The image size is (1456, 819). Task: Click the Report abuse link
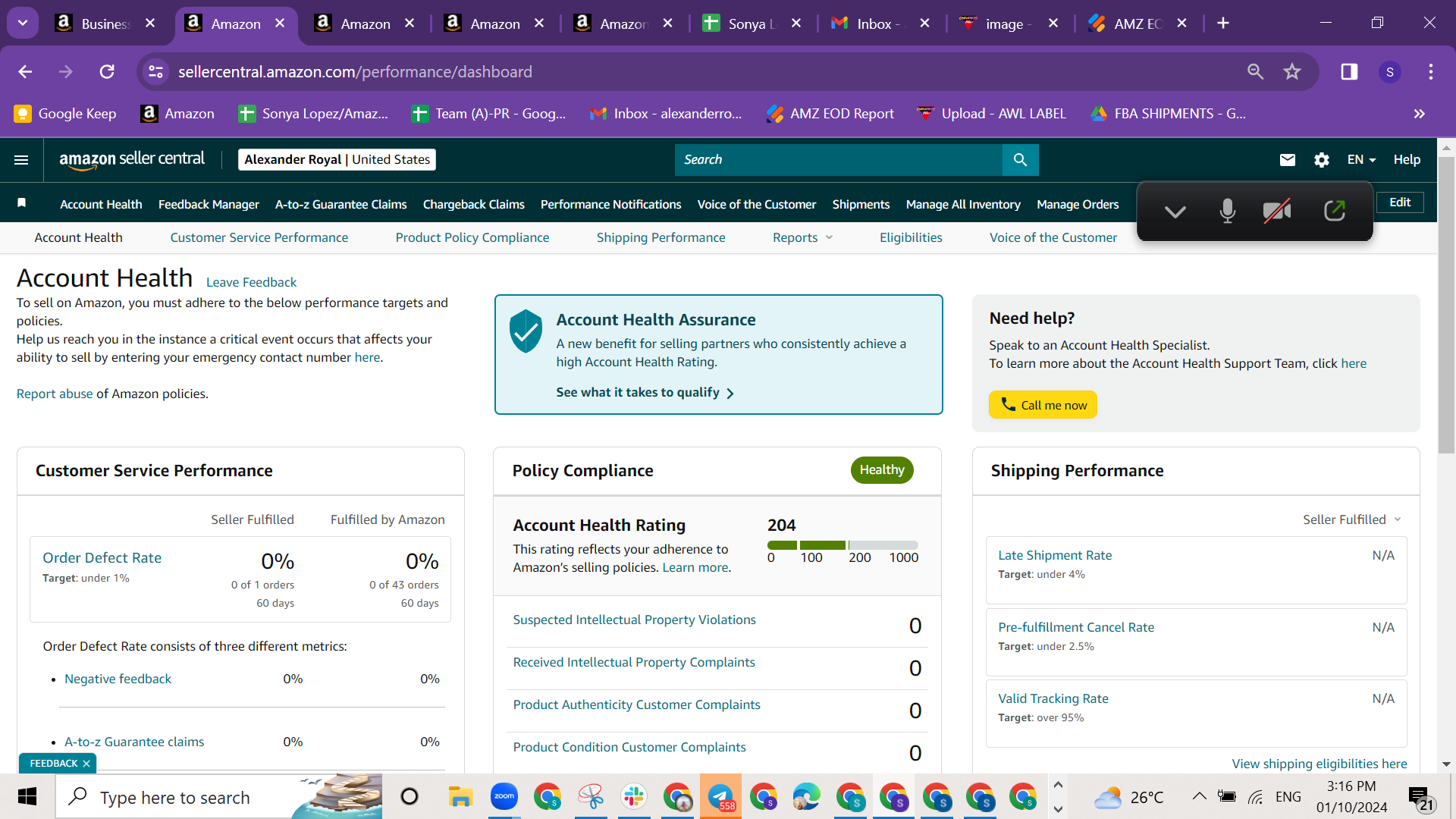coord(55,394)
